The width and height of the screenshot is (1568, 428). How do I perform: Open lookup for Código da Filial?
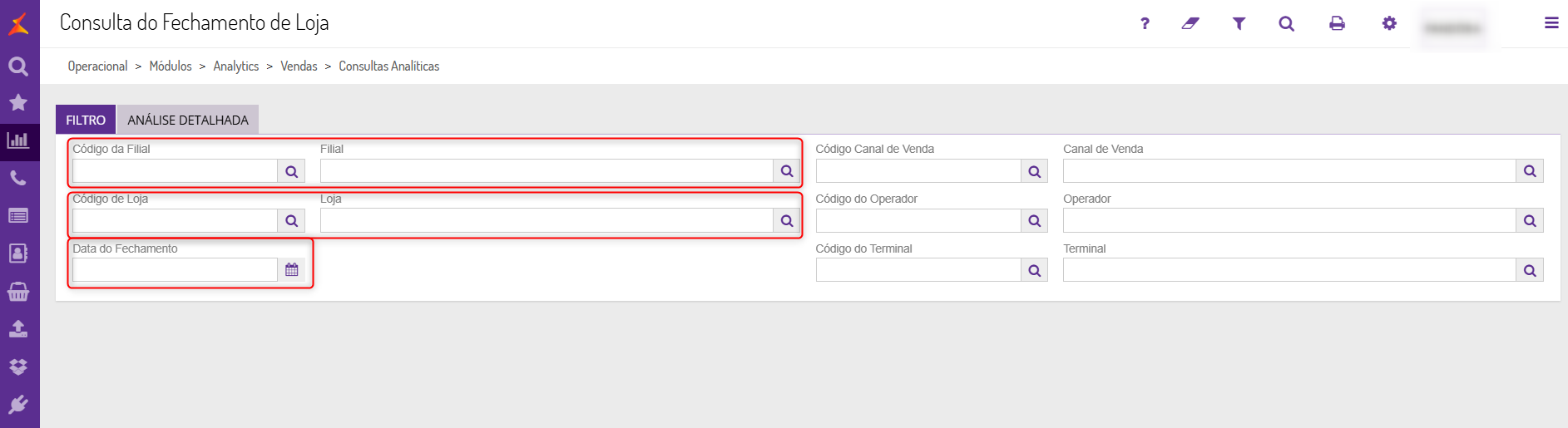pyautogui.click(x=291, y=171)
